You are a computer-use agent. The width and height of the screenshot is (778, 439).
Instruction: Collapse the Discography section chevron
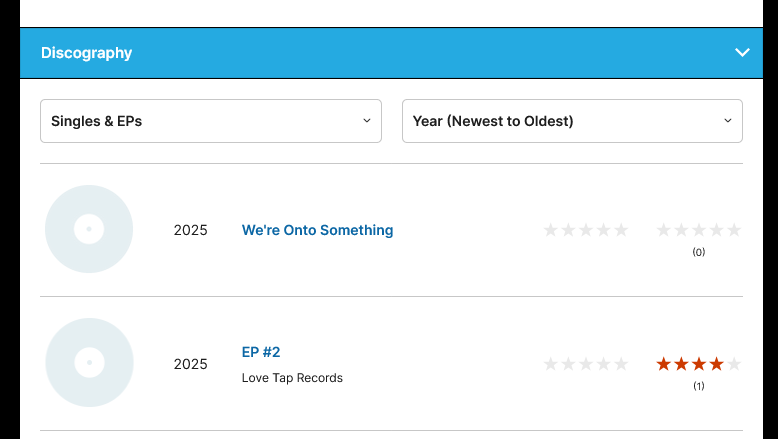click(x=742, y=53)
